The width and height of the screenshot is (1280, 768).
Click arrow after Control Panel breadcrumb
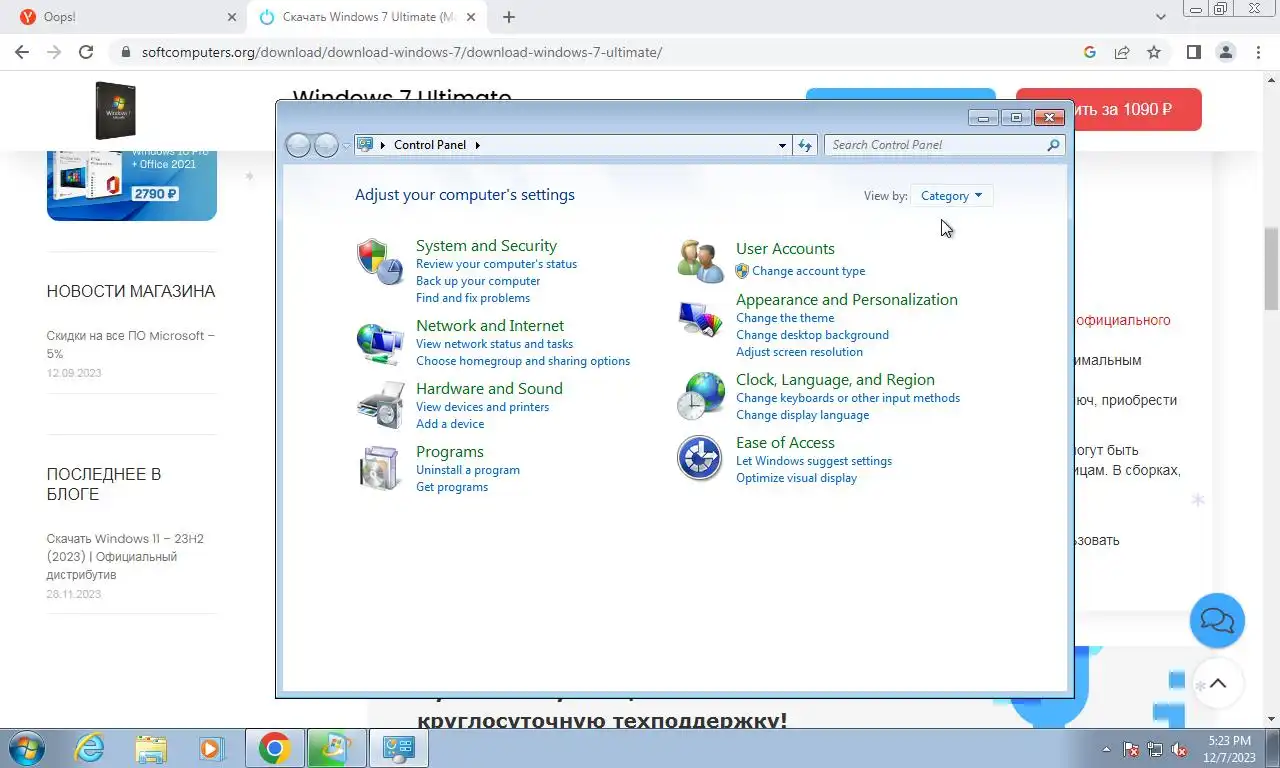click(477, 145)
